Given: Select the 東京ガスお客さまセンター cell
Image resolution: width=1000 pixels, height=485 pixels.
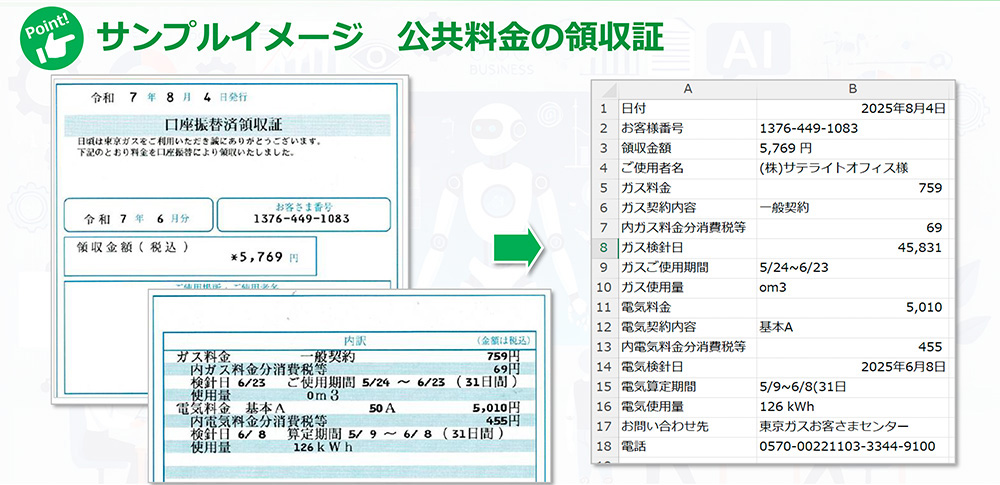Looking at the screenshot, I should [852, 427].
